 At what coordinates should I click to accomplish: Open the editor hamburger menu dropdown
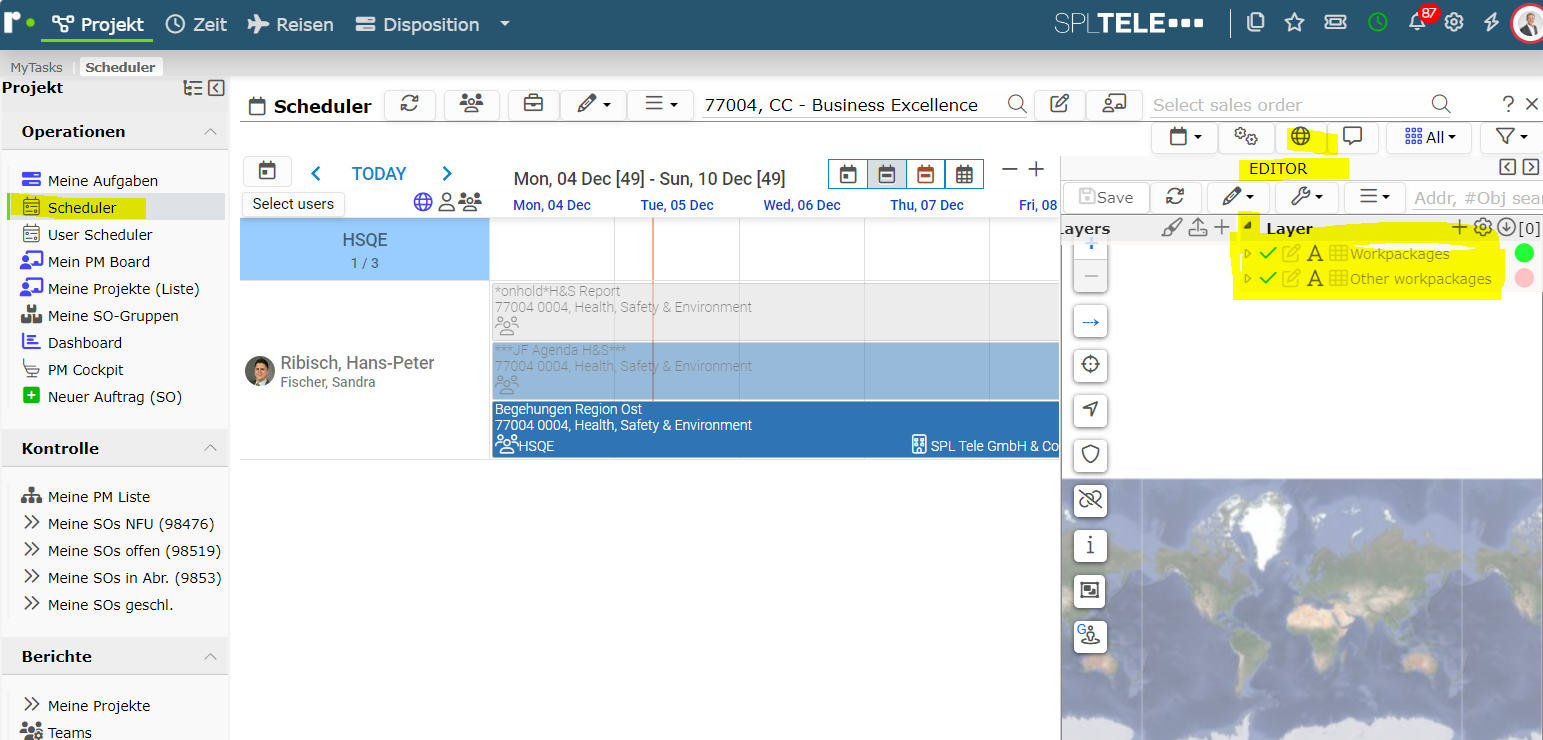[x=1375, y=197]
